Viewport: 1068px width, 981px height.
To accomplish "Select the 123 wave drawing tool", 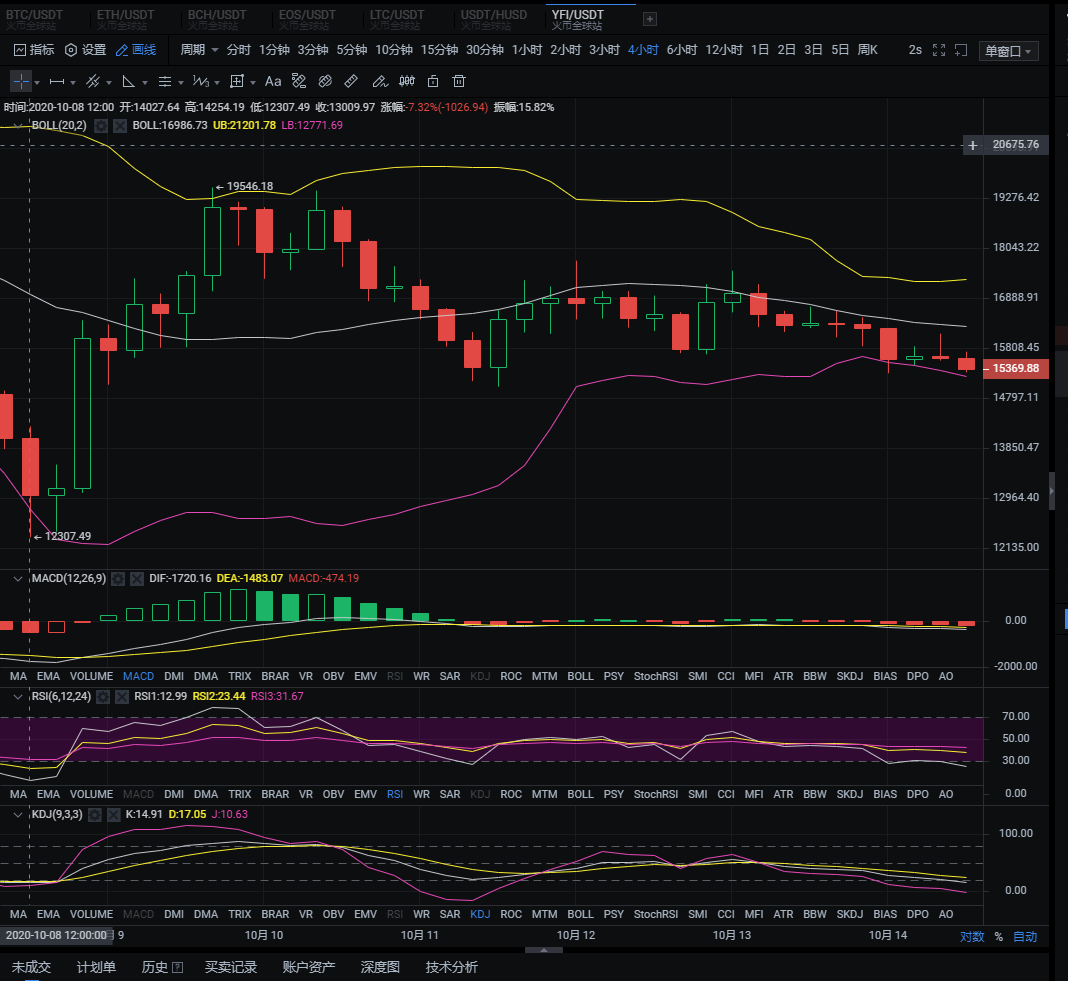I will [200, 82].
